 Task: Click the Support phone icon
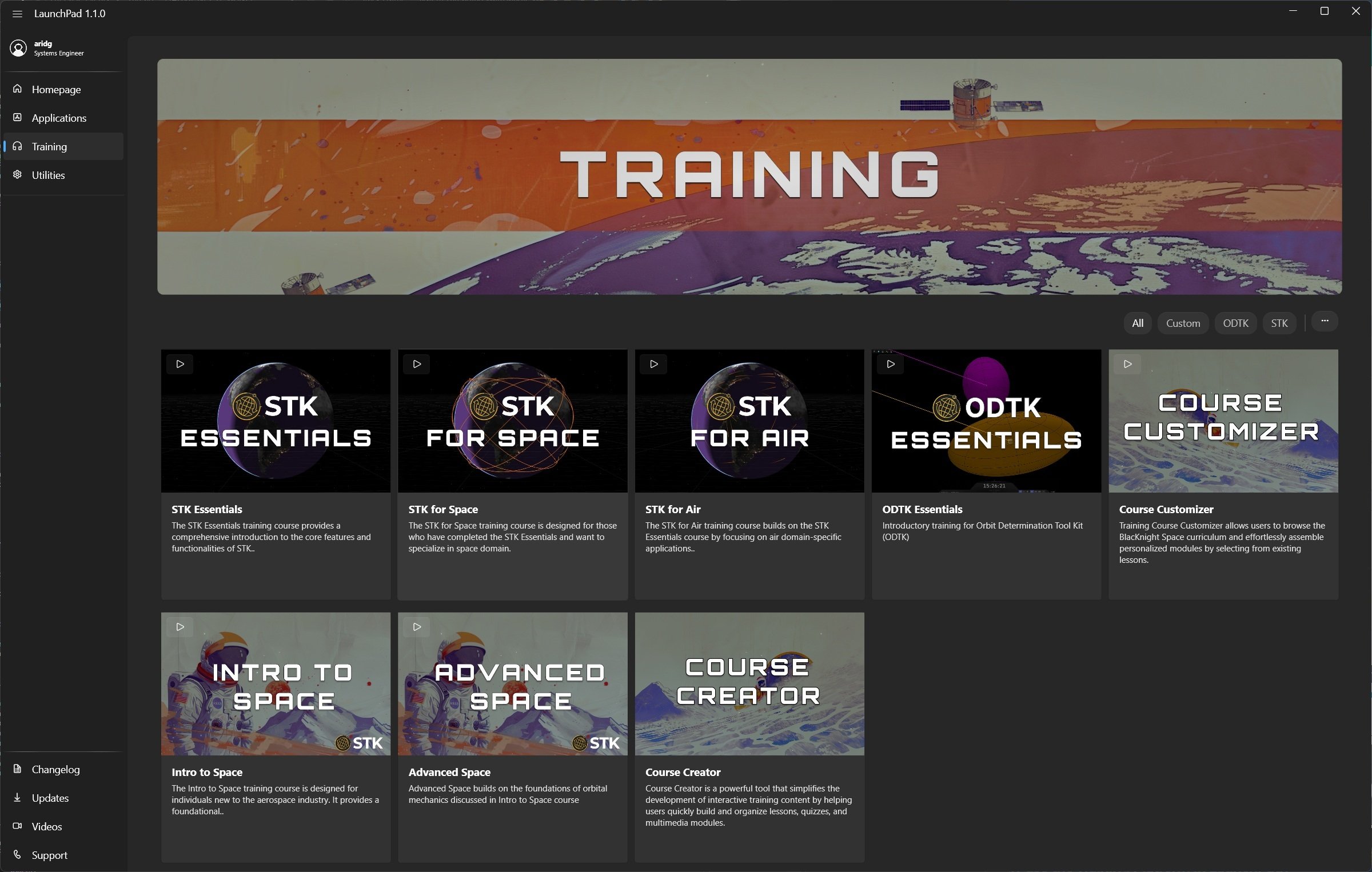(x=18, y=854)
